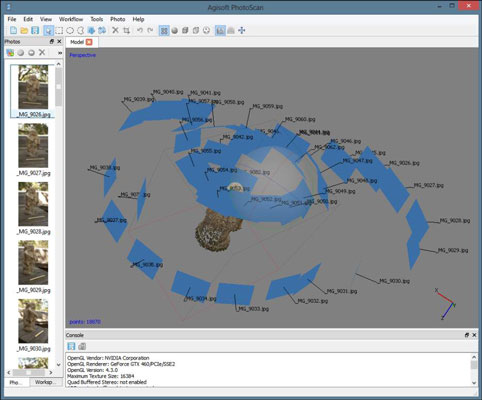Open the Help menu

138,19
